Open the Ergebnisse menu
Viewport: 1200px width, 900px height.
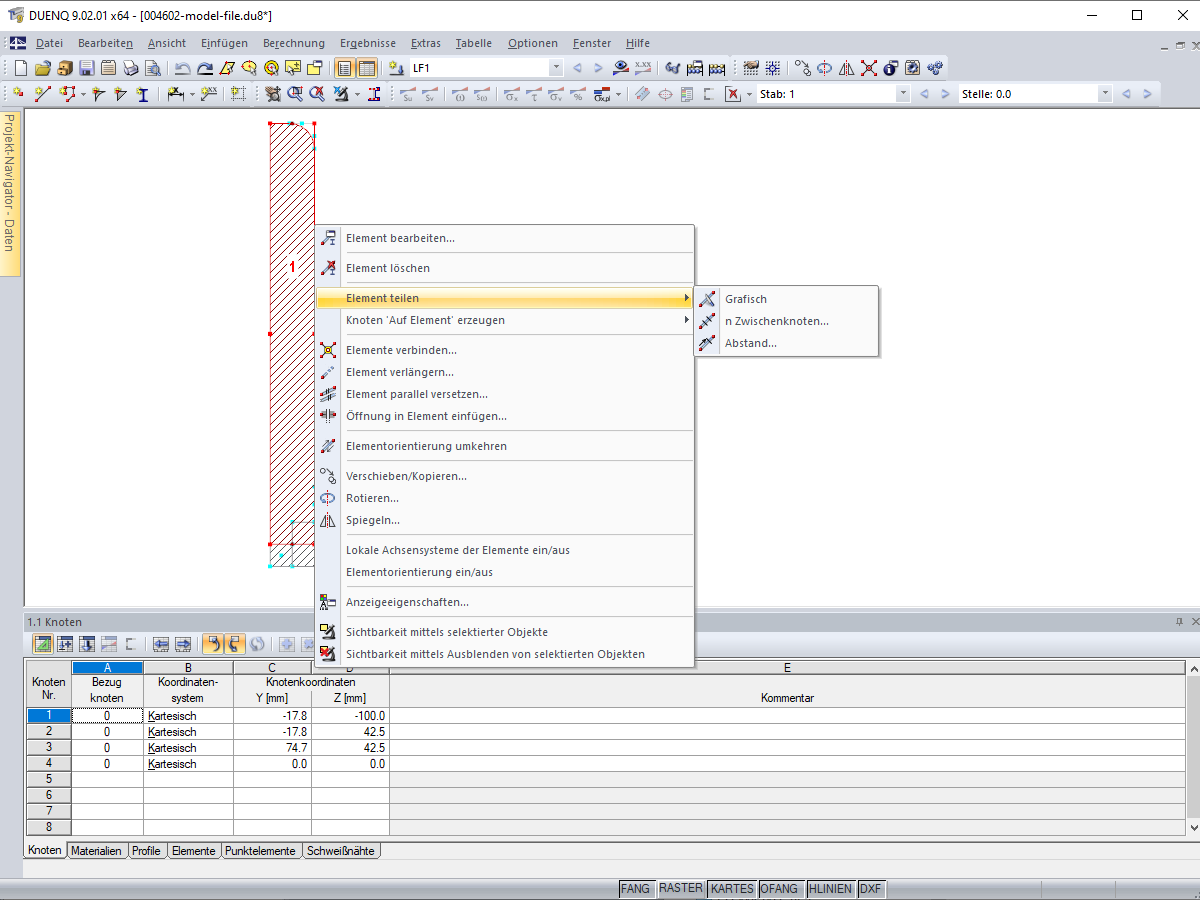point(368,43)
